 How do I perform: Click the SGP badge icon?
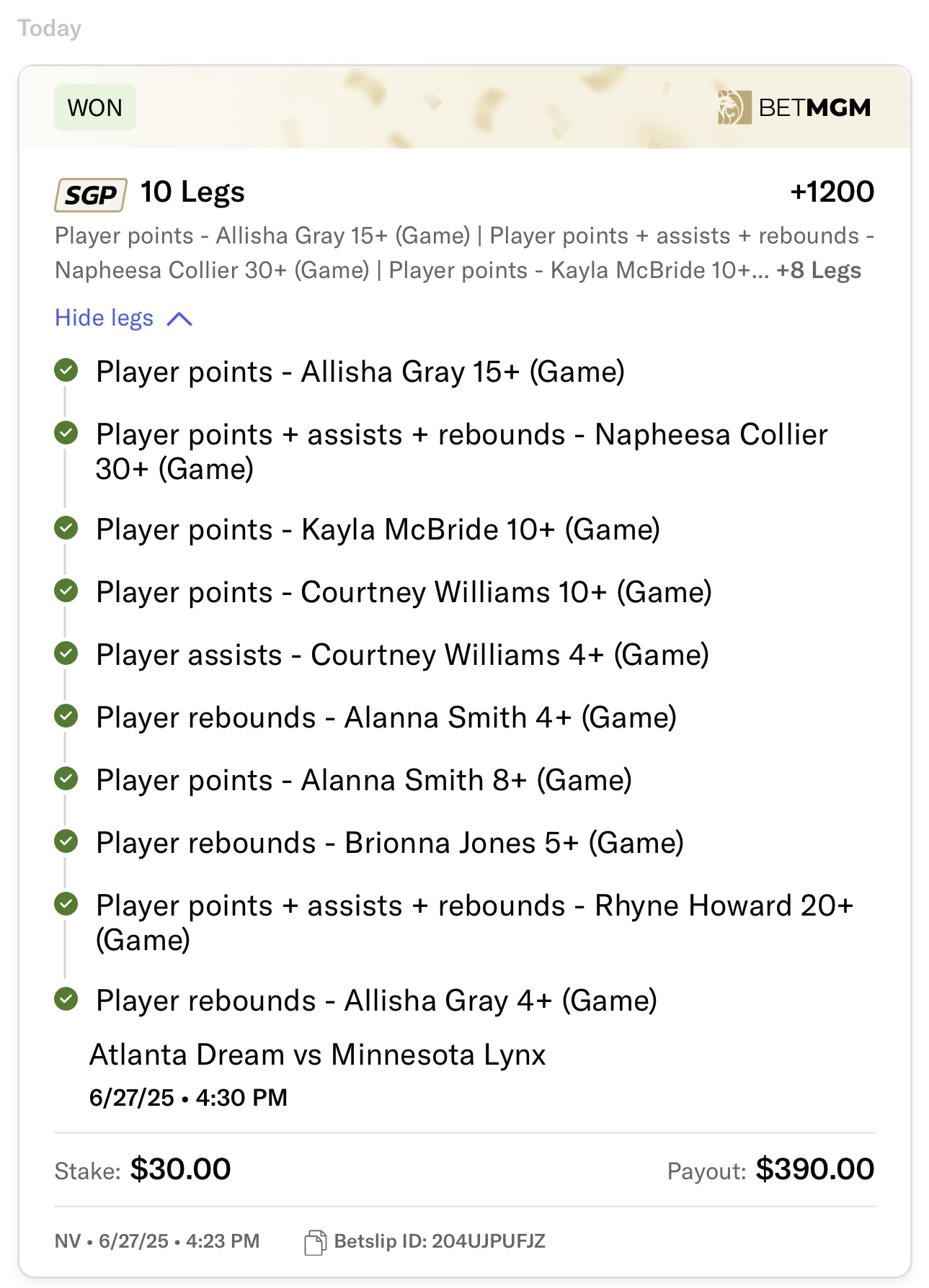tap(91, 194)
